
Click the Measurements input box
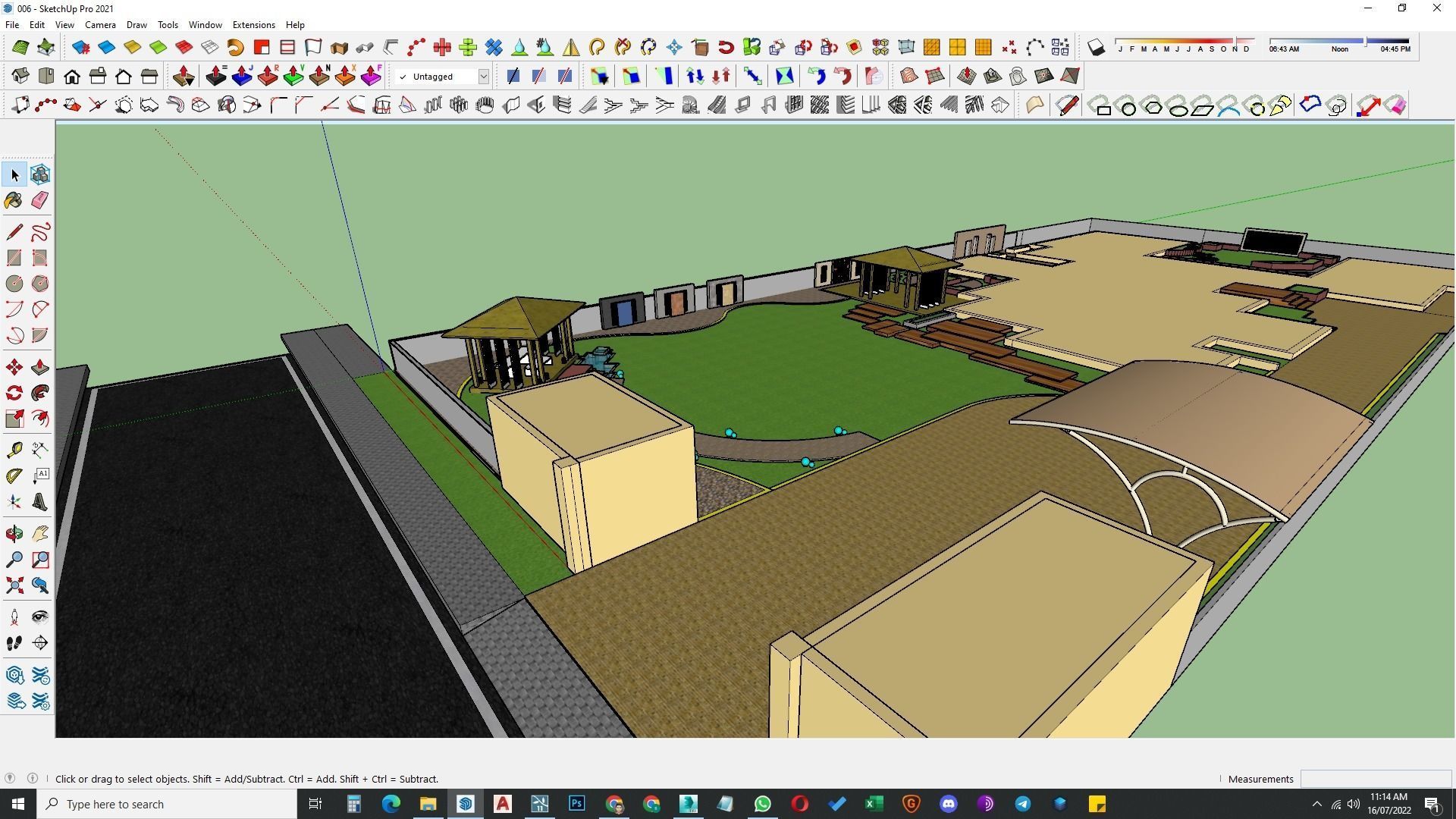pos(1375,779)
